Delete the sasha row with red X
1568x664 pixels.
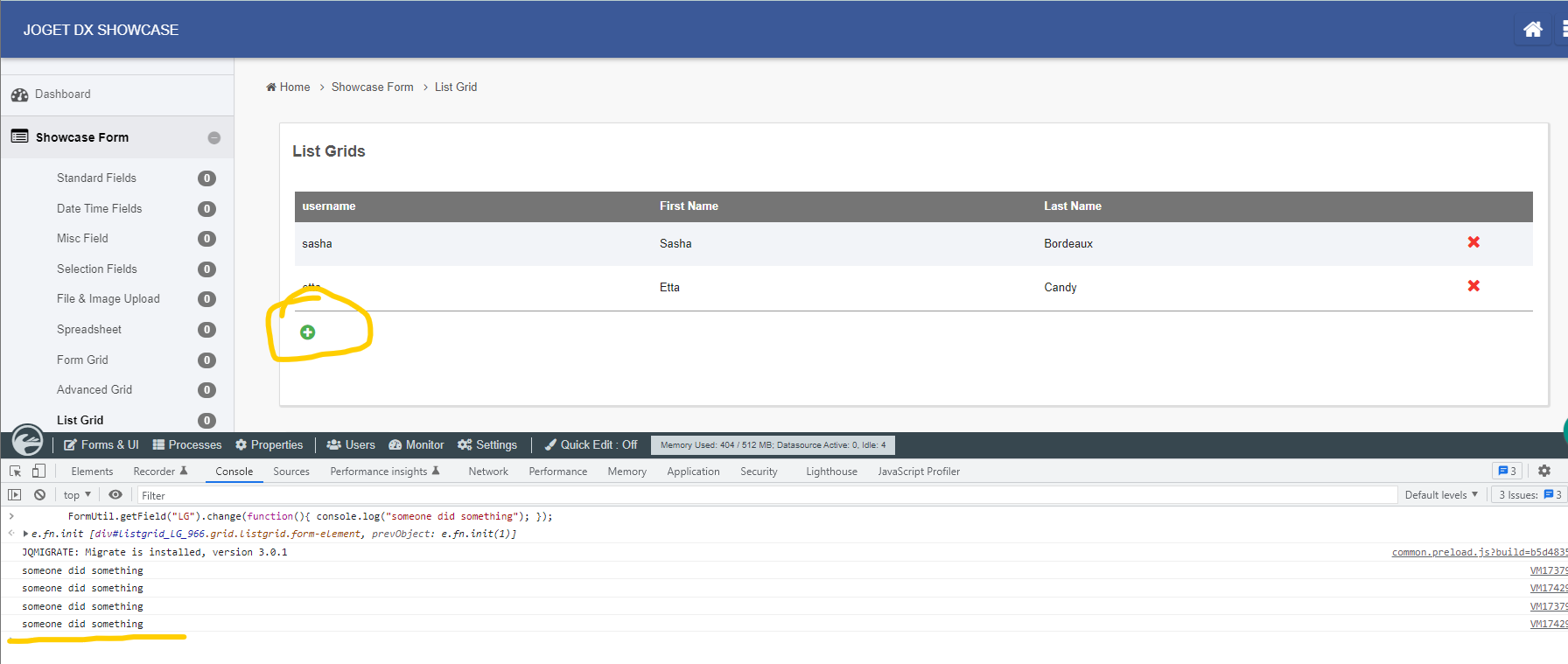pyautogui.click(x=1473, y=242)
